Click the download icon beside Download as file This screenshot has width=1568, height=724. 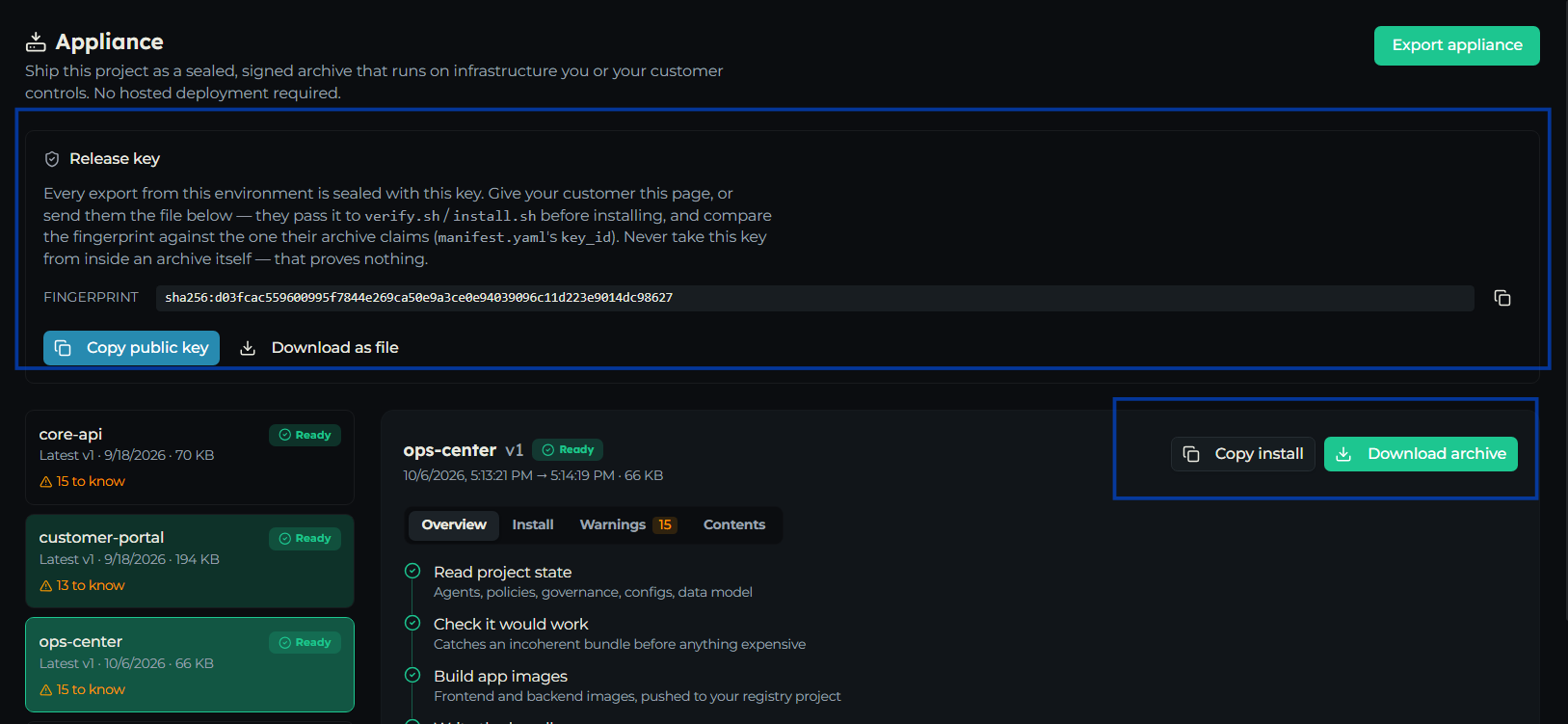pyautogui.click(x=248, y=348)
